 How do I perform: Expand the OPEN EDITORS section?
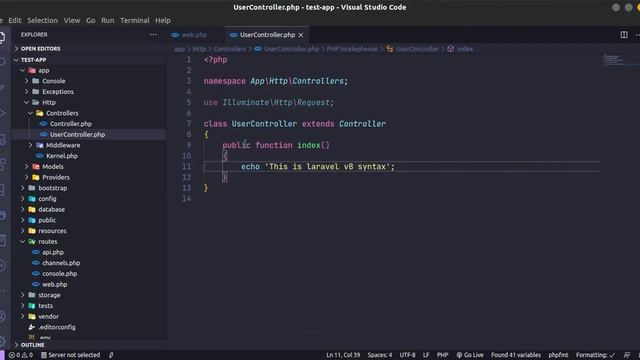click(89, 49)
